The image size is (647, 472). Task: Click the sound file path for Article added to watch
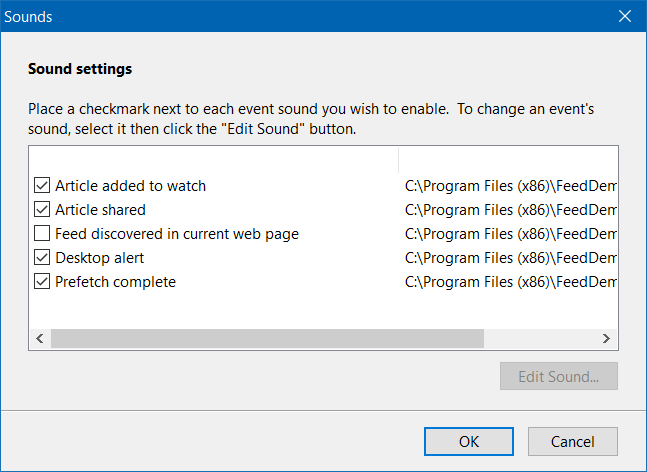[x=511, y=186]
